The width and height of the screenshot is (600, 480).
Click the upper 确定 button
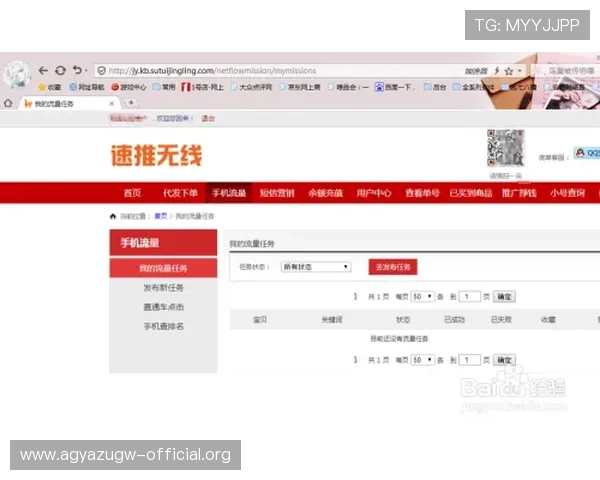(x=504, y=297)
